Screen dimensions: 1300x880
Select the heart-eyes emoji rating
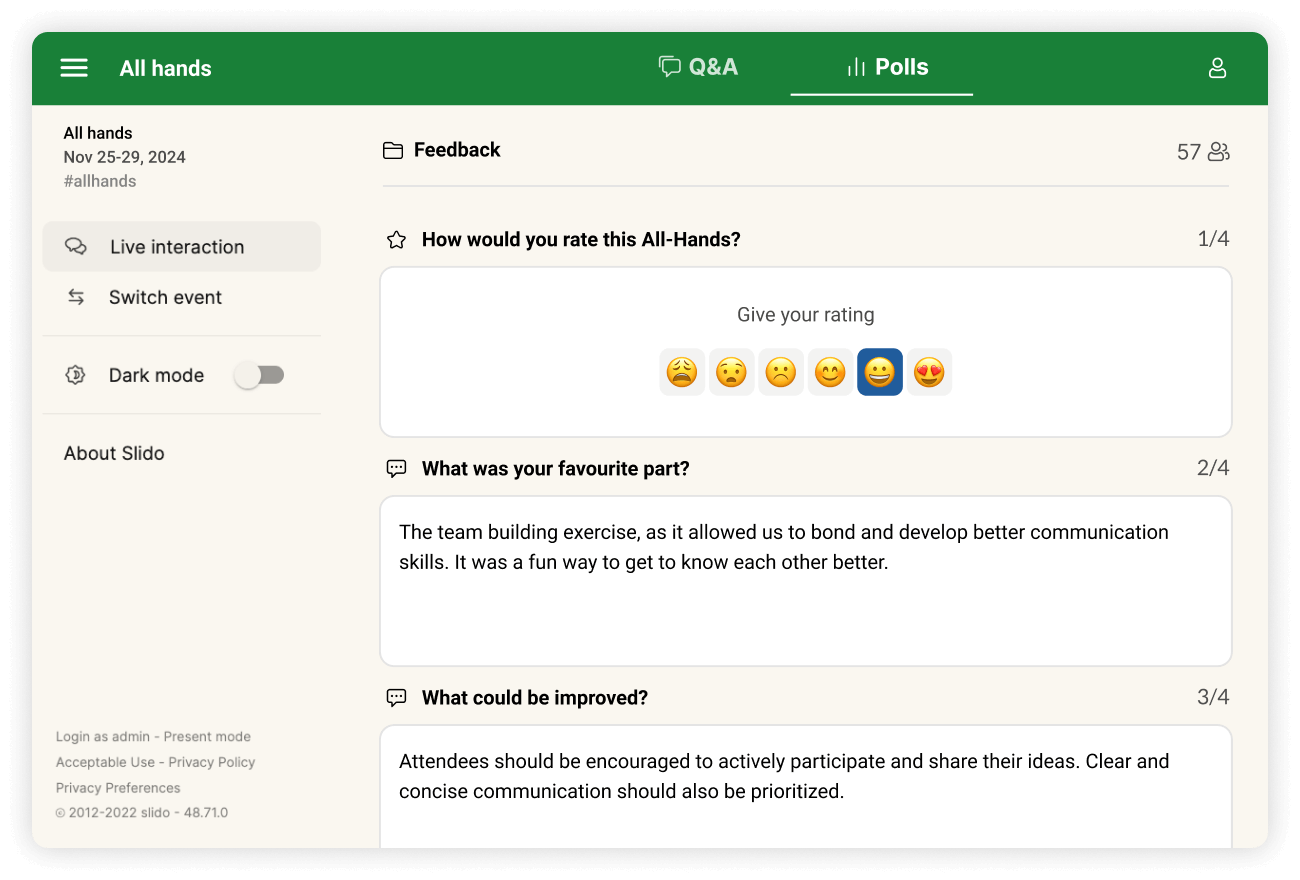pyautogui.click(x=929, y=371)
